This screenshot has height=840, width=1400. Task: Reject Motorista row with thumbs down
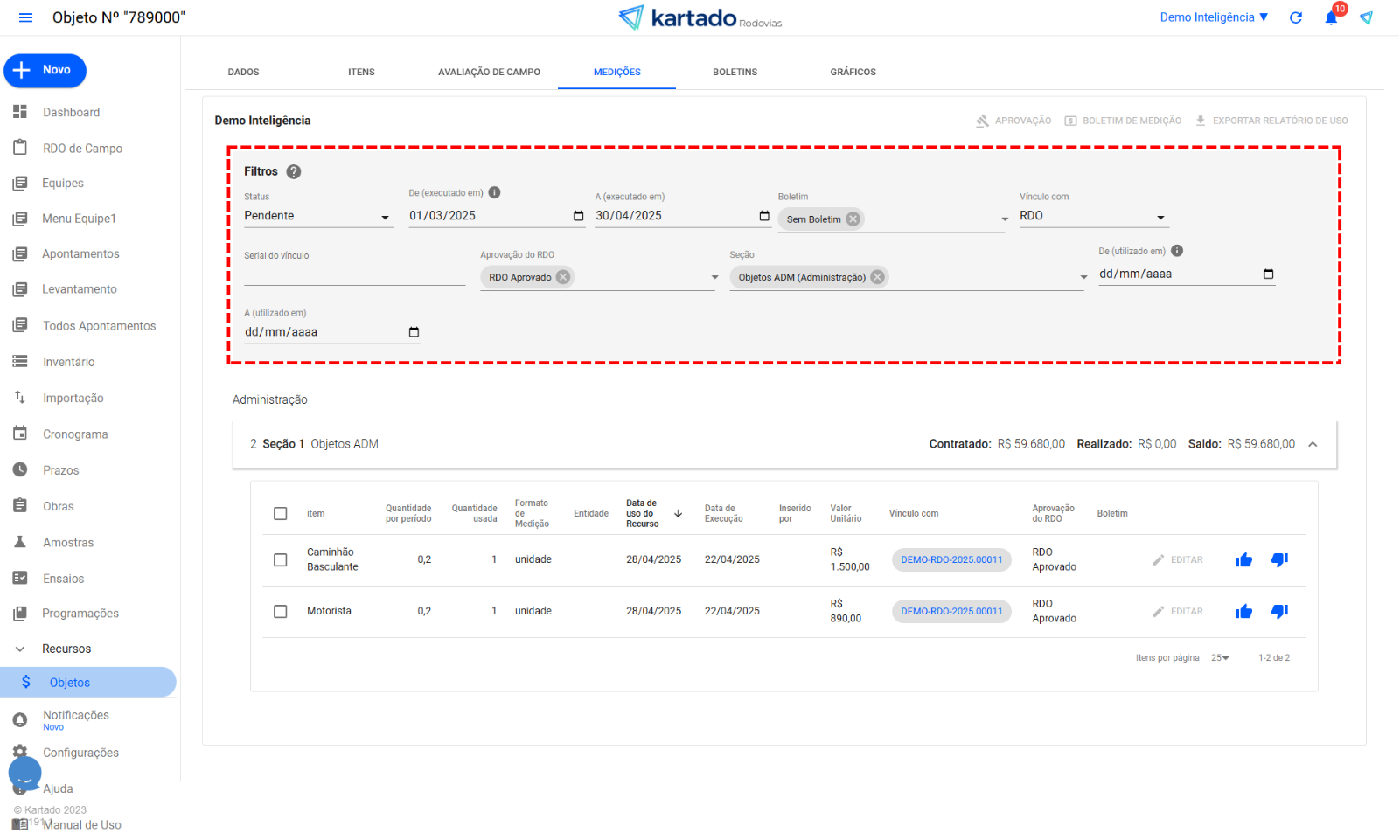tap(1279, 612)
